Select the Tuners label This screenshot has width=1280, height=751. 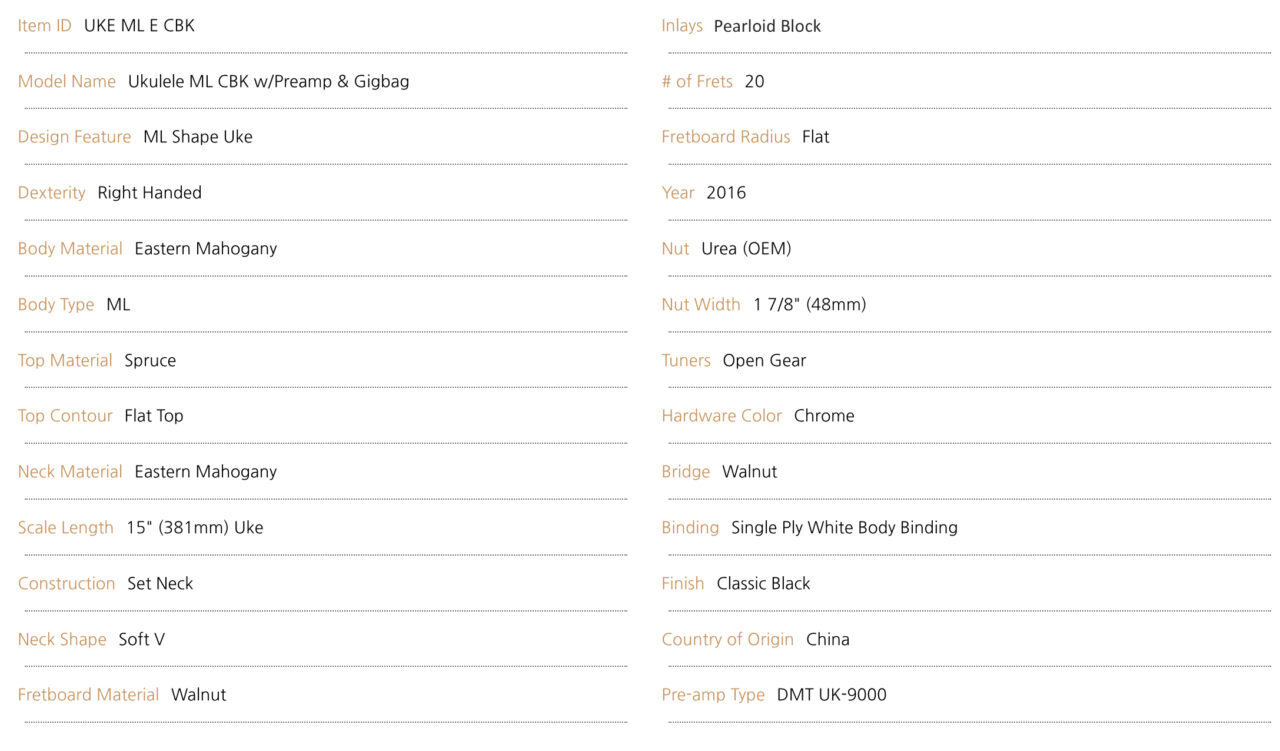point(686,361)
